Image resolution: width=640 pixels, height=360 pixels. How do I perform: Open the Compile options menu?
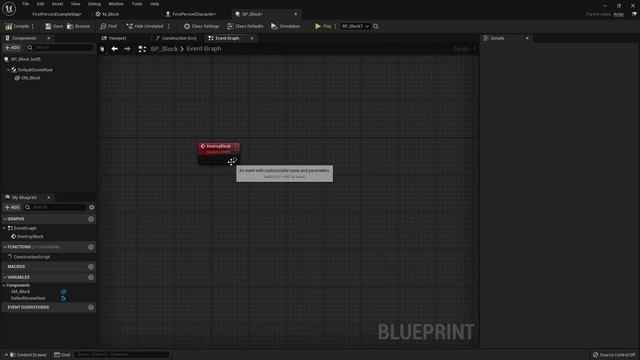pyautogui.click(x=33, y=26)
